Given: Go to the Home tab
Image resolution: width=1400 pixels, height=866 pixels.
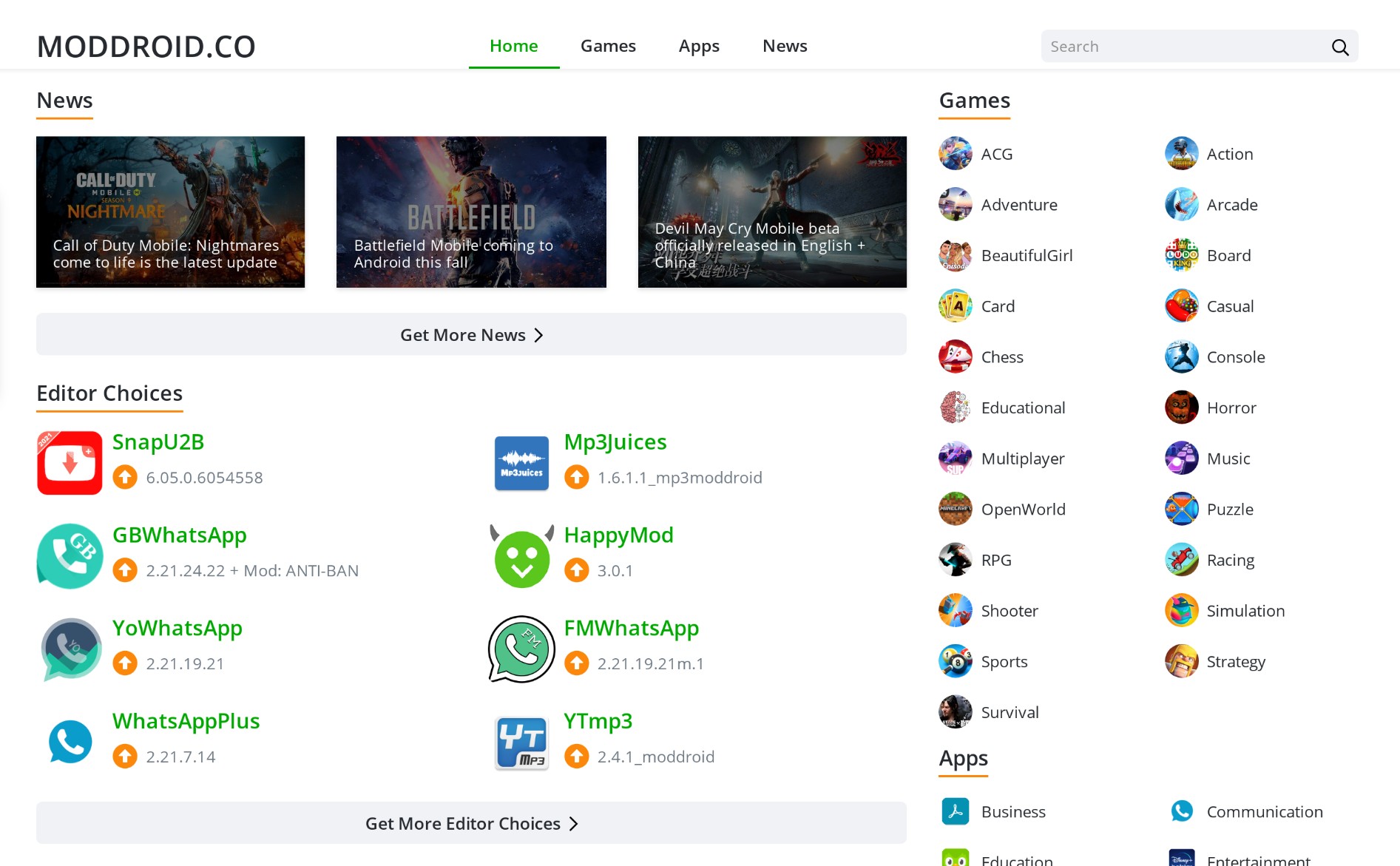Looking at the screenshot, I should click(514, 46).
